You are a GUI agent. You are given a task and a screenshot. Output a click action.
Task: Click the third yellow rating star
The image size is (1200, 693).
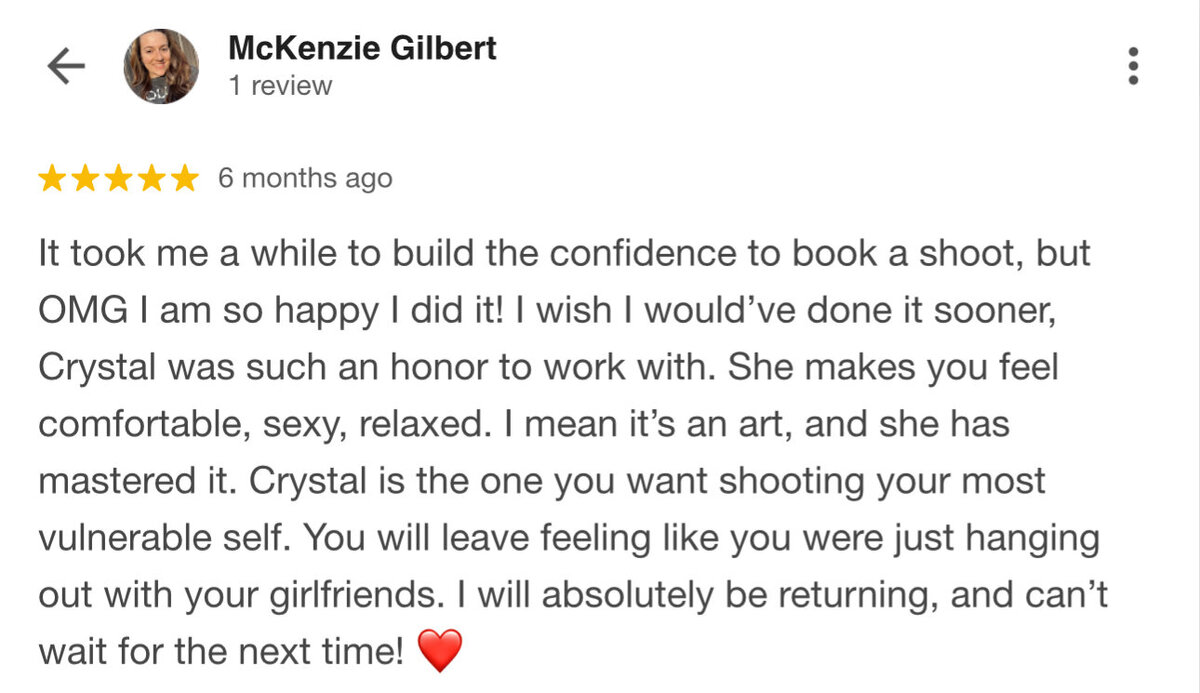(x=119, y=179)
